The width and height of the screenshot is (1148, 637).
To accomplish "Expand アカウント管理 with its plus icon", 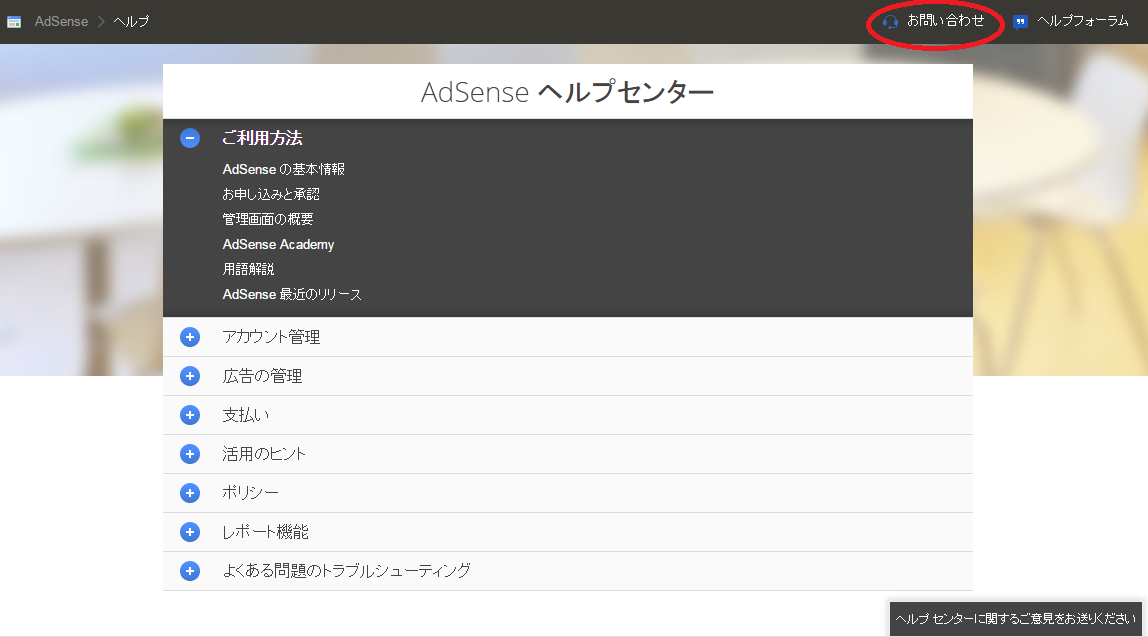I will [190, 337].
